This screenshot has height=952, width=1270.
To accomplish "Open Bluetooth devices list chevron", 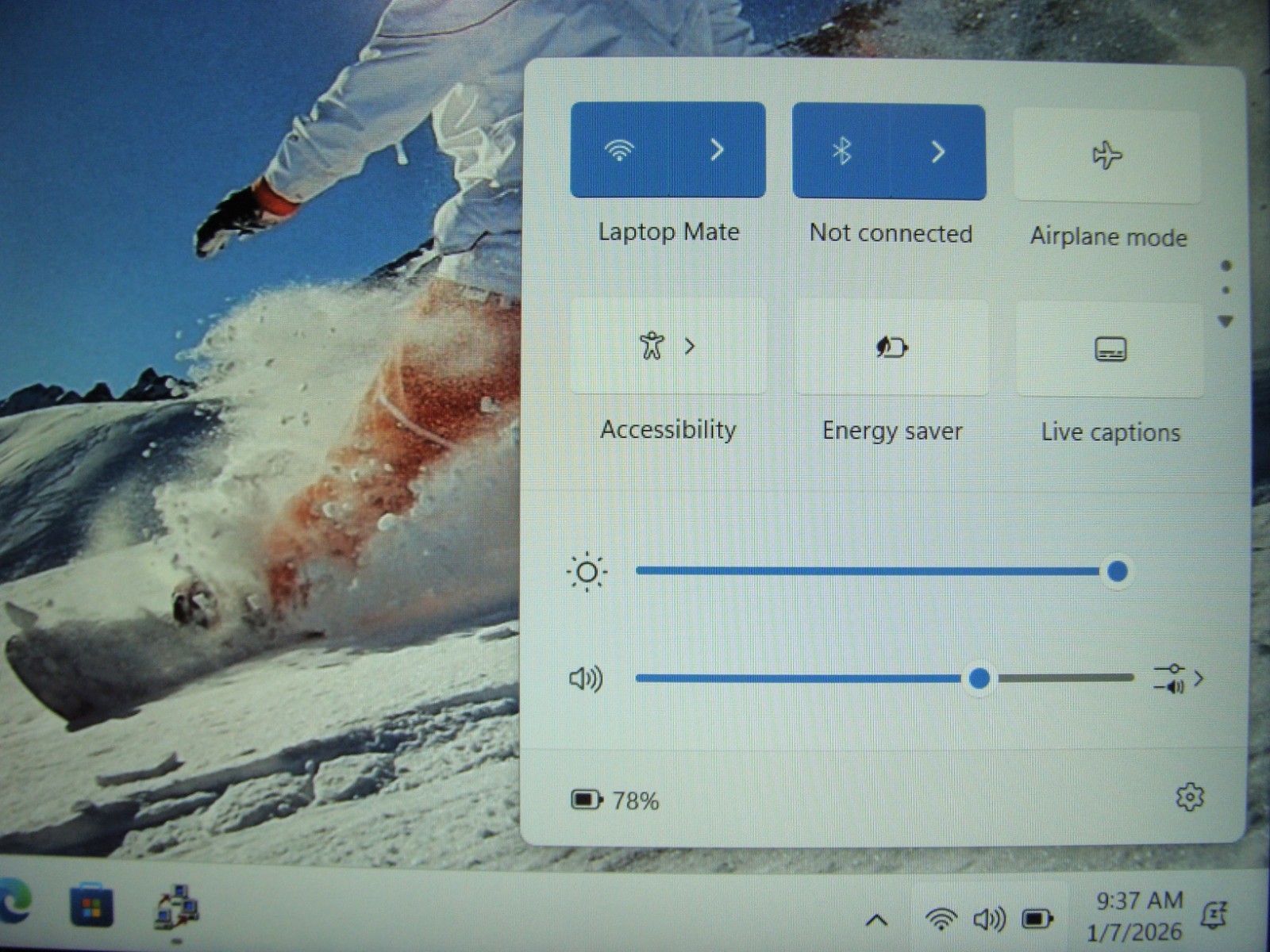I will tap(938, 151).
